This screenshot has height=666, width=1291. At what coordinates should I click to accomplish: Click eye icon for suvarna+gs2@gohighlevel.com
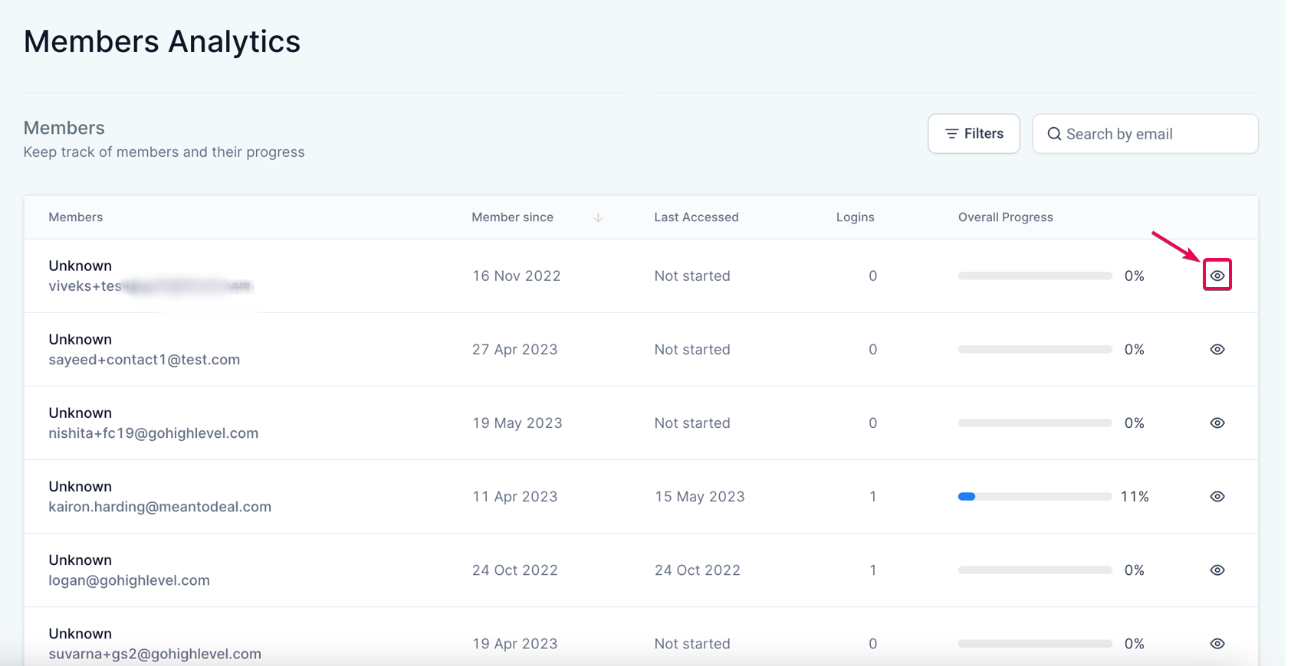[1217, 644]
